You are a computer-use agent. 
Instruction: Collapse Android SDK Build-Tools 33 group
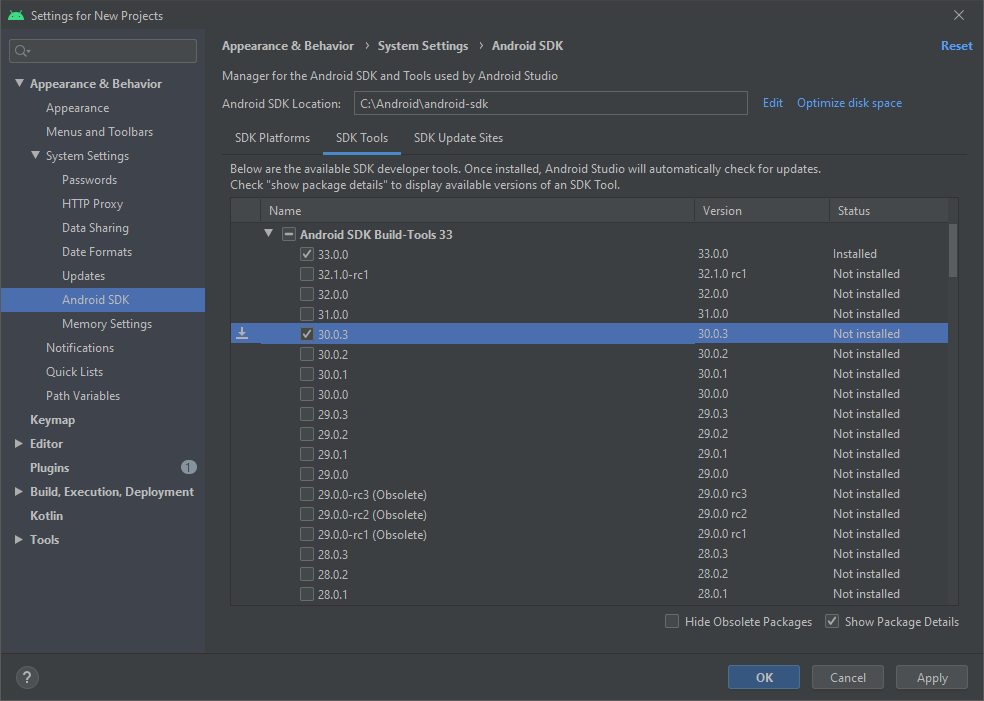click(268, 234)
